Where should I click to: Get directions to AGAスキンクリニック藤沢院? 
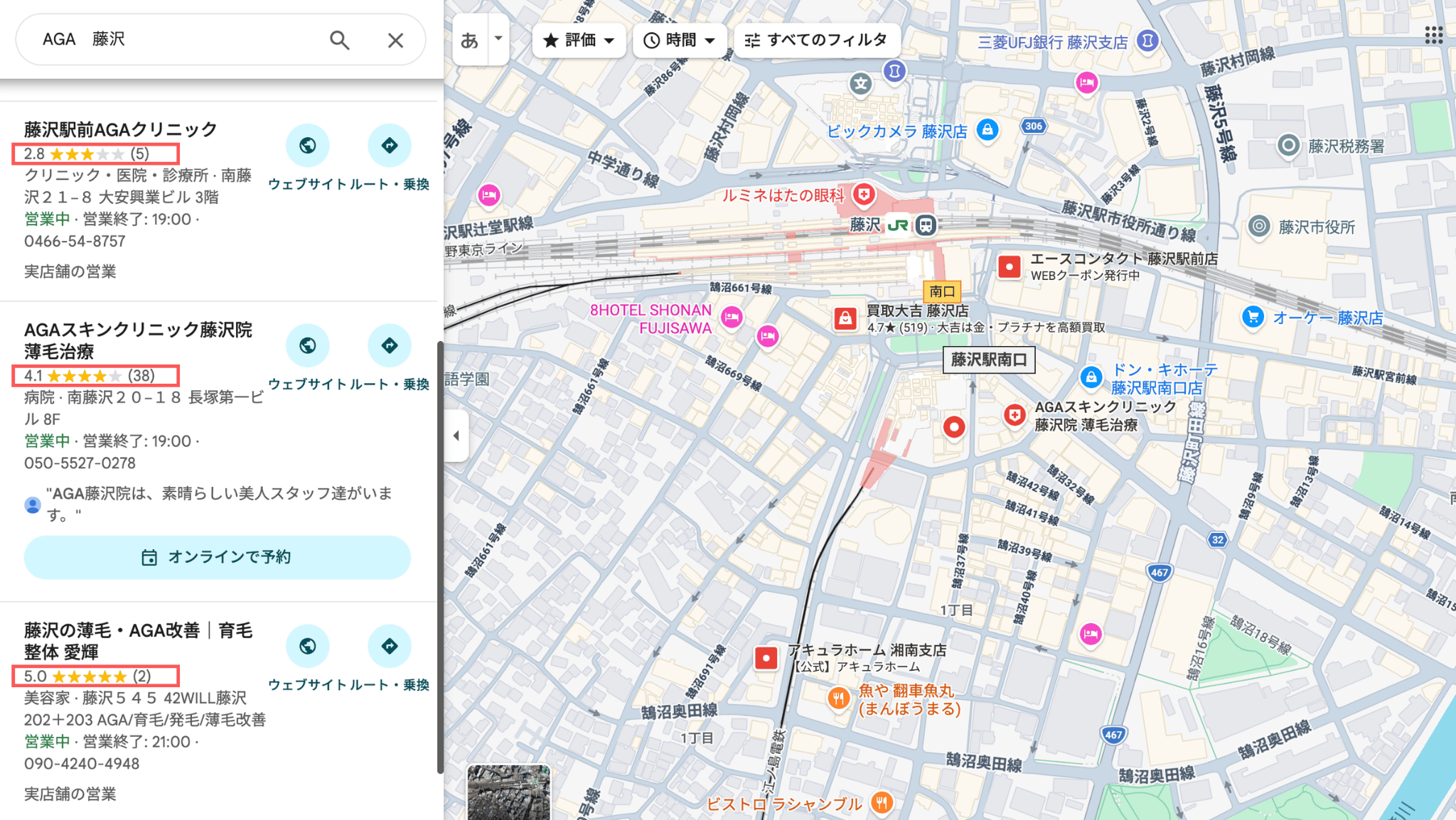390,345
